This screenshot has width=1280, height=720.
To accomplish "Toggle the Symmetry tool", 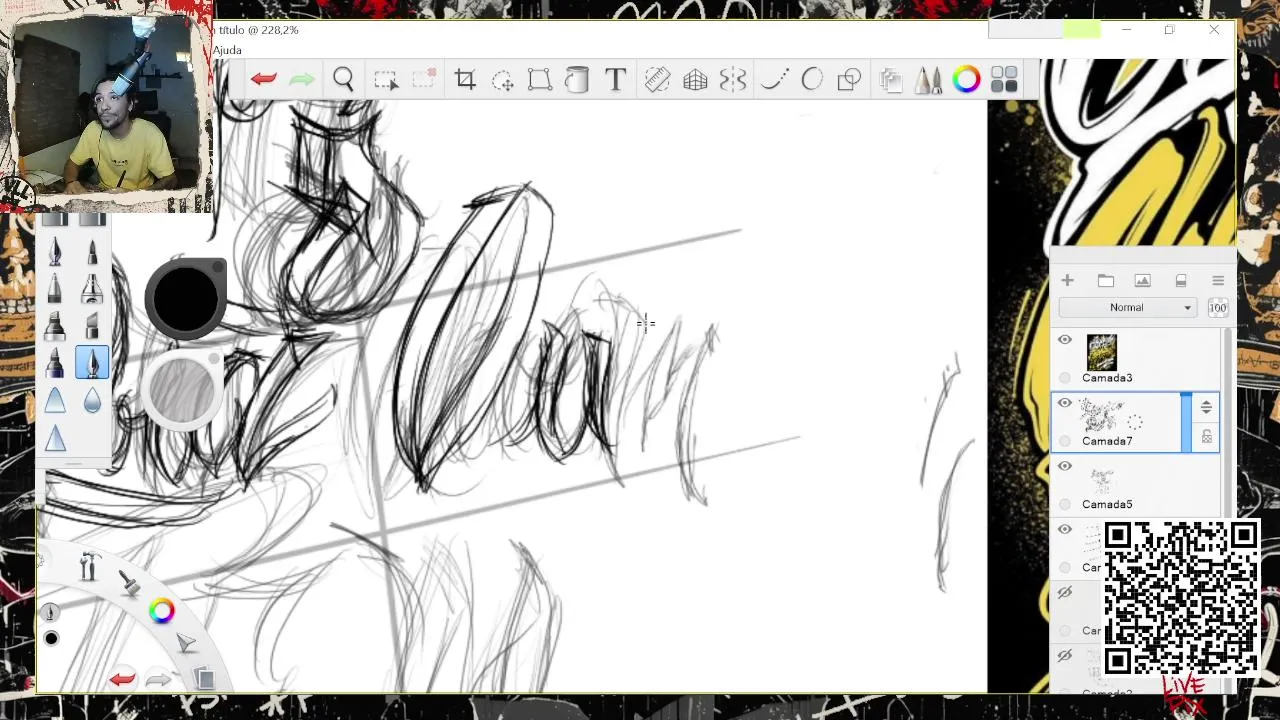I will tap(733, 80).
